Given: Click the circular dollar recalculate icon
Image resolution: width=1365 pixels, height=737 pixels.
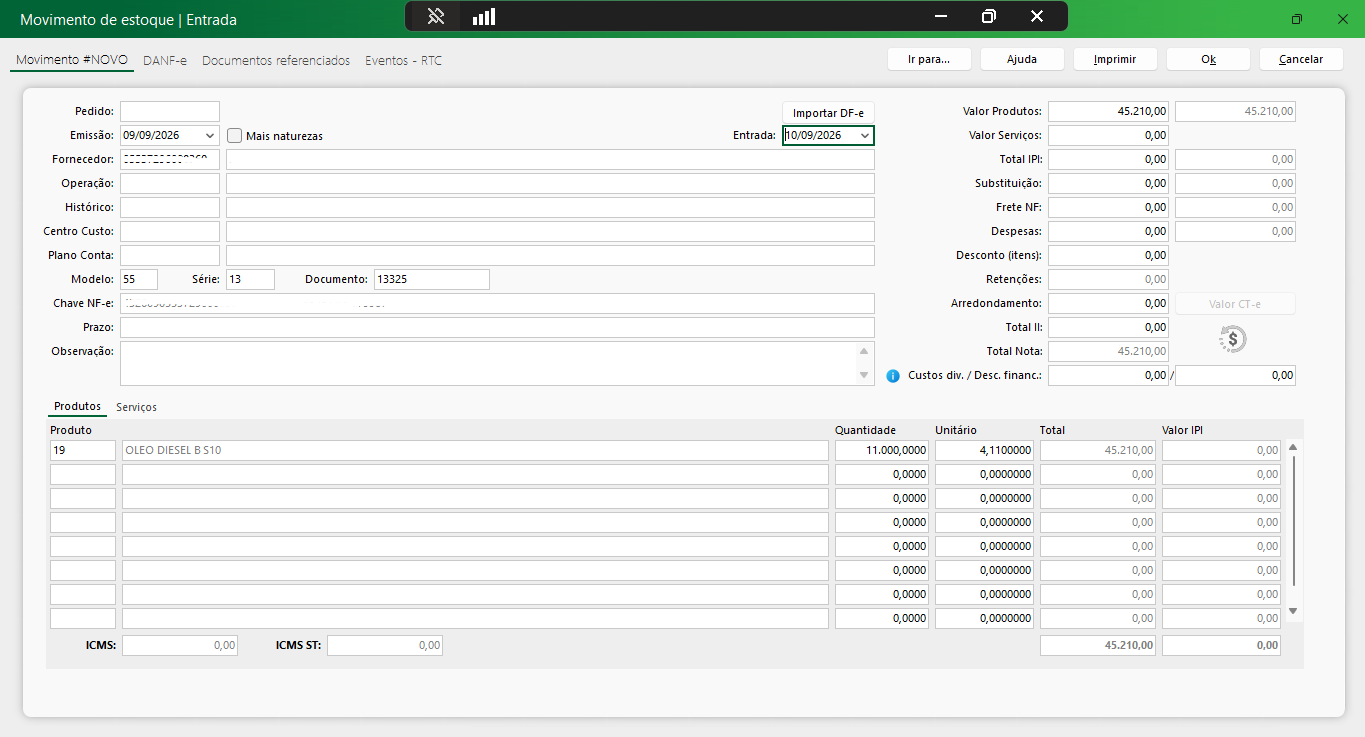Looking at the screenshot, I should click(x=1233, y=339).
